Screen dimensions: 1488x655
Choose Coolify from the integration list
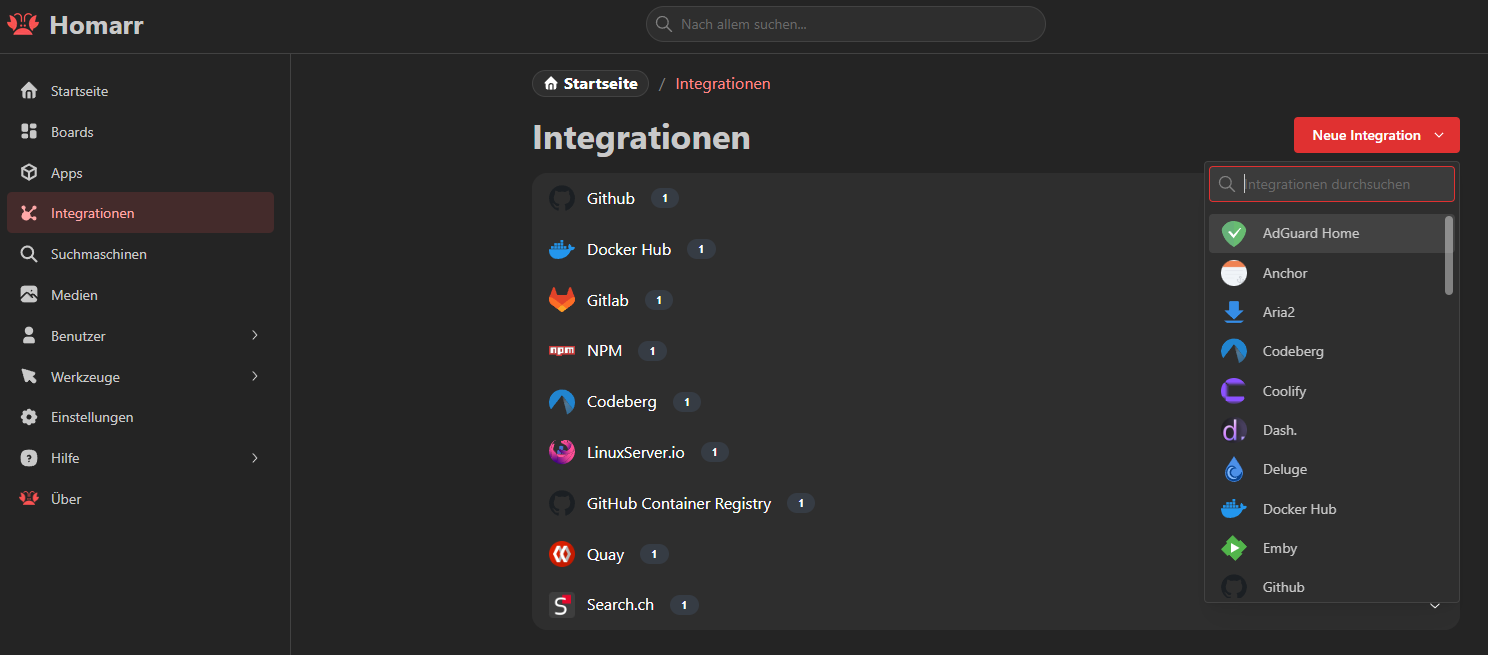pyautogui.click(x=1284, y=391)
